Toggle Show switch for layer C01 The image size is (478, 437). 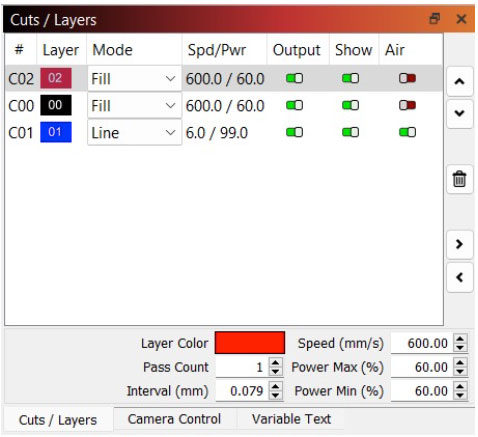(x=350, y=132)
